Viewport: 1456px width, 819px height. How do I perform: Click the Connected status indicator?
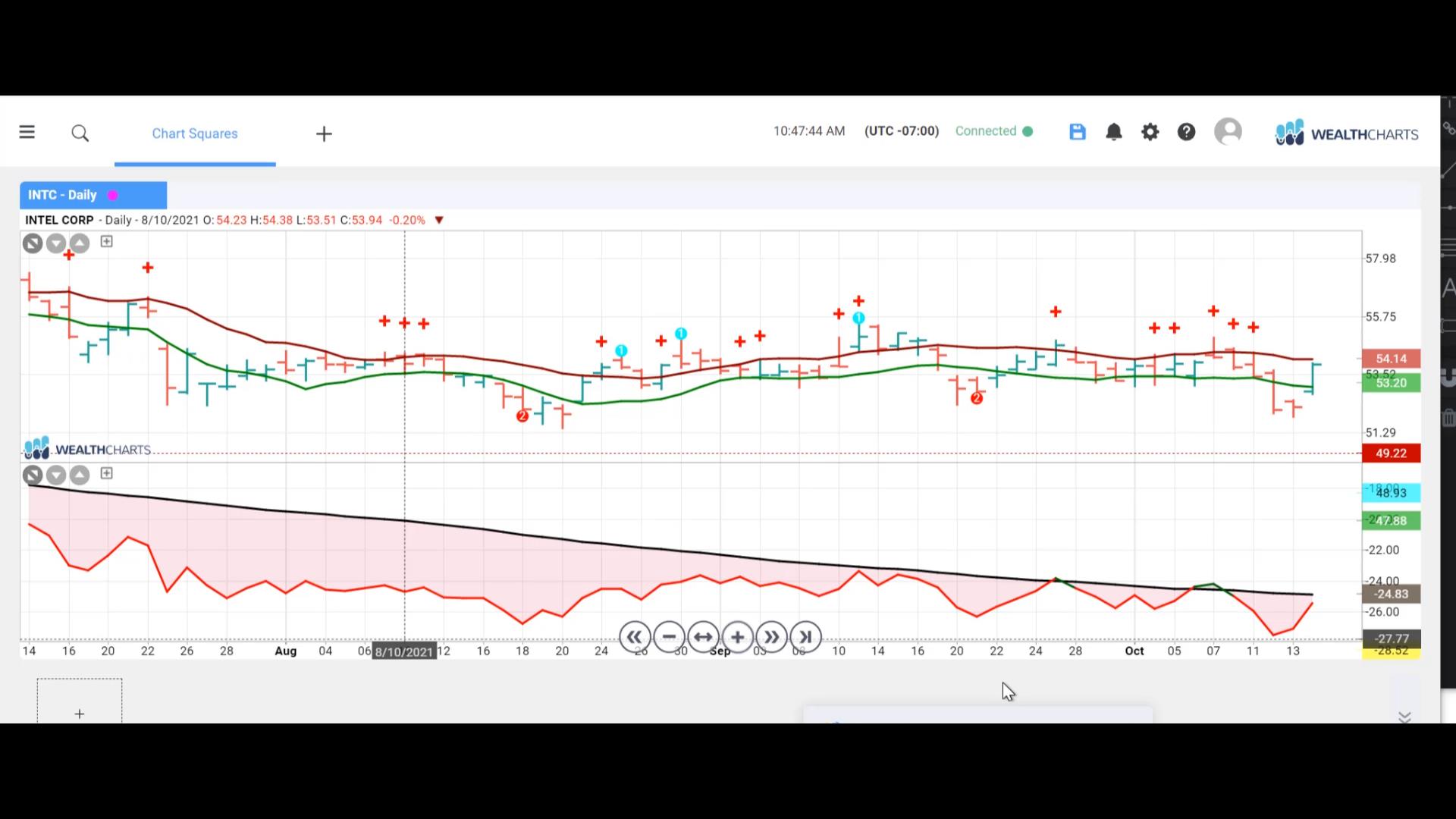click(993, 131)
